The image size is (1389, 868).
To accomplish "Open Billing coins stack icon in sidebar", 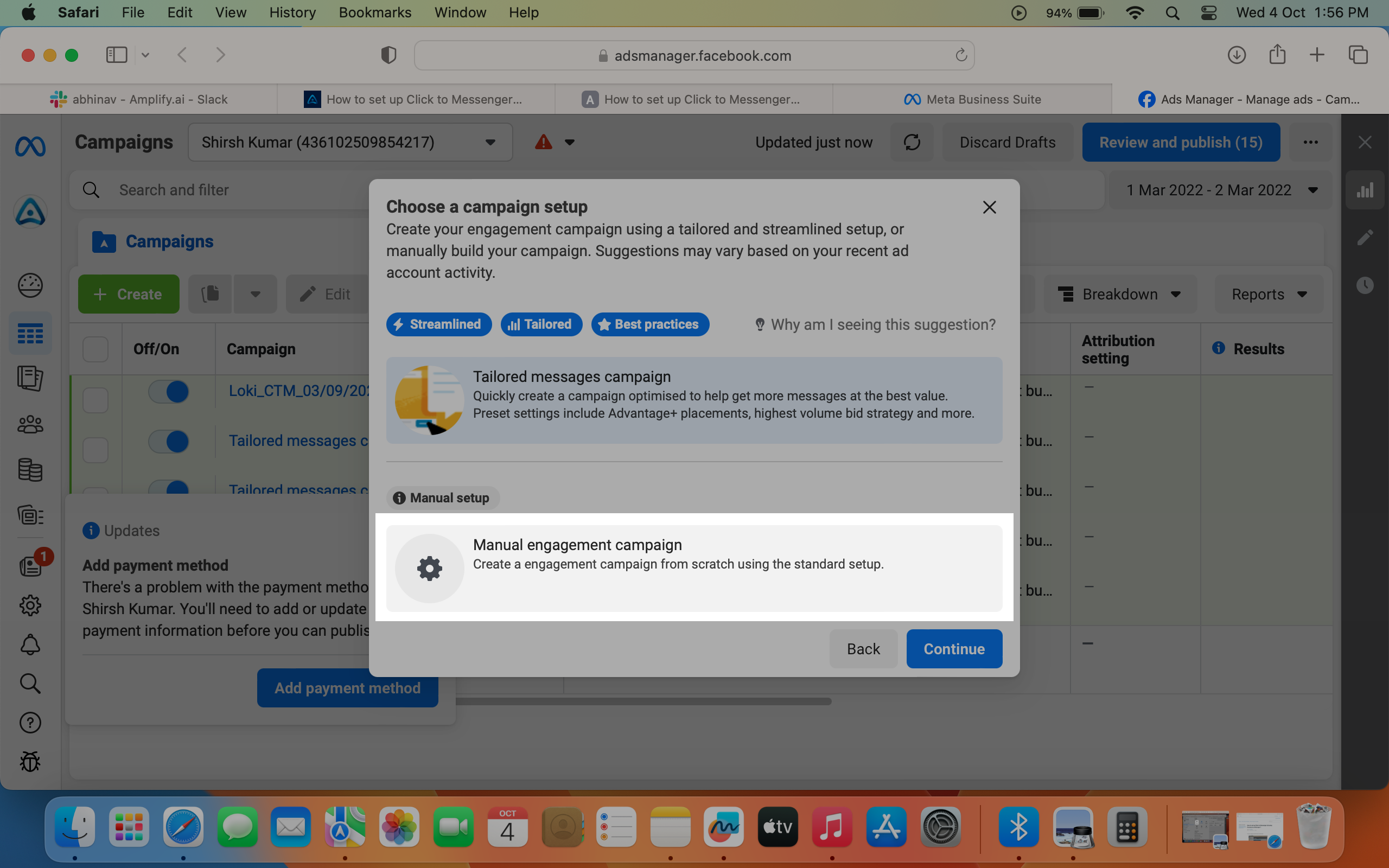I will coord(30,470).
